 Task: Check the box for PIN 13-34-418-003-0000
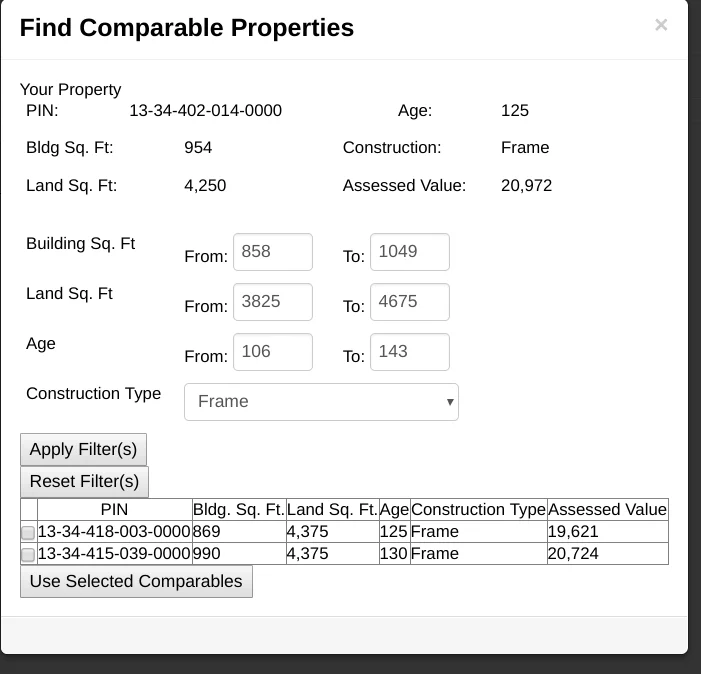pos(28,533)
